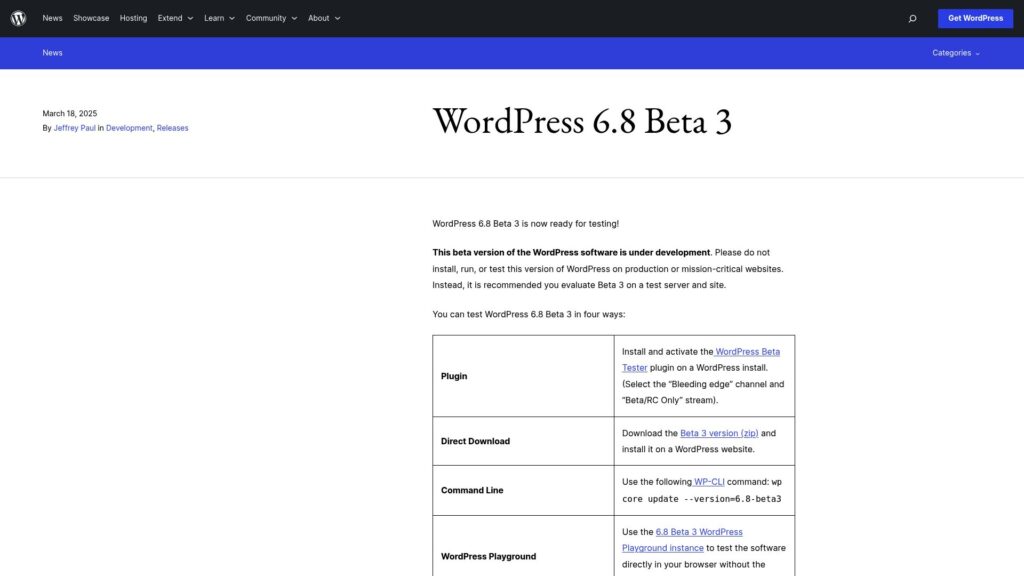Open the Development category link

(x=129, y=128)
